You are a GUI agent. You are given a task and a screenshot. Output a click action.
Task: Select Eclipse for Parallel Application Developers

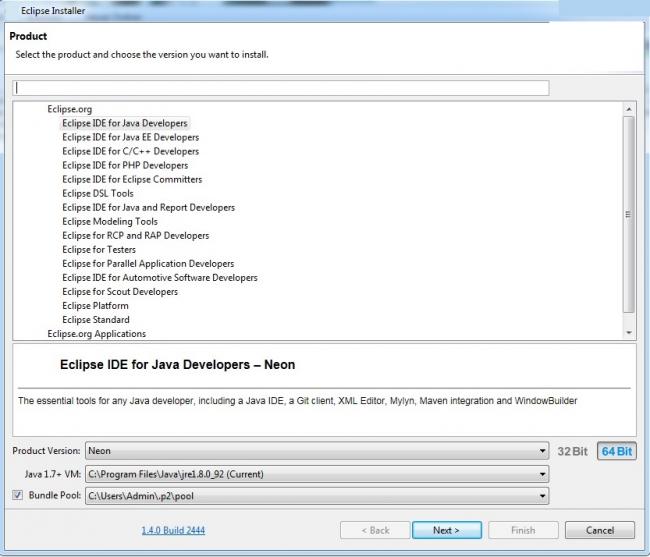pos(148,264)
